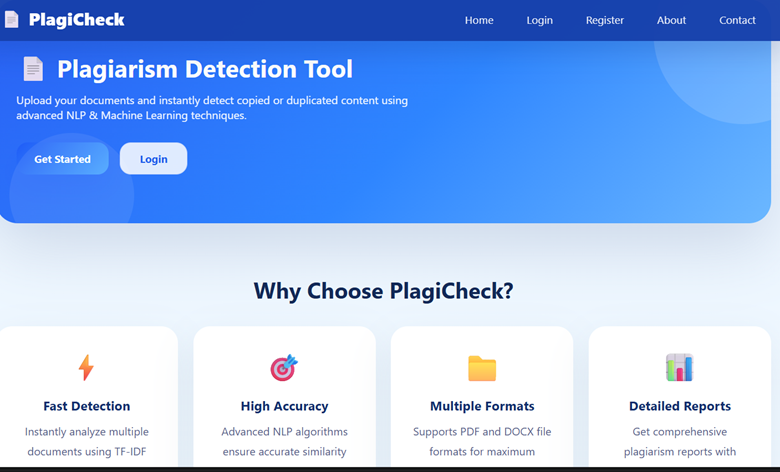The image size is (780, 472).
Task: Click the hero description 'Upload your documents' text
Action: (x=212, y=108)
